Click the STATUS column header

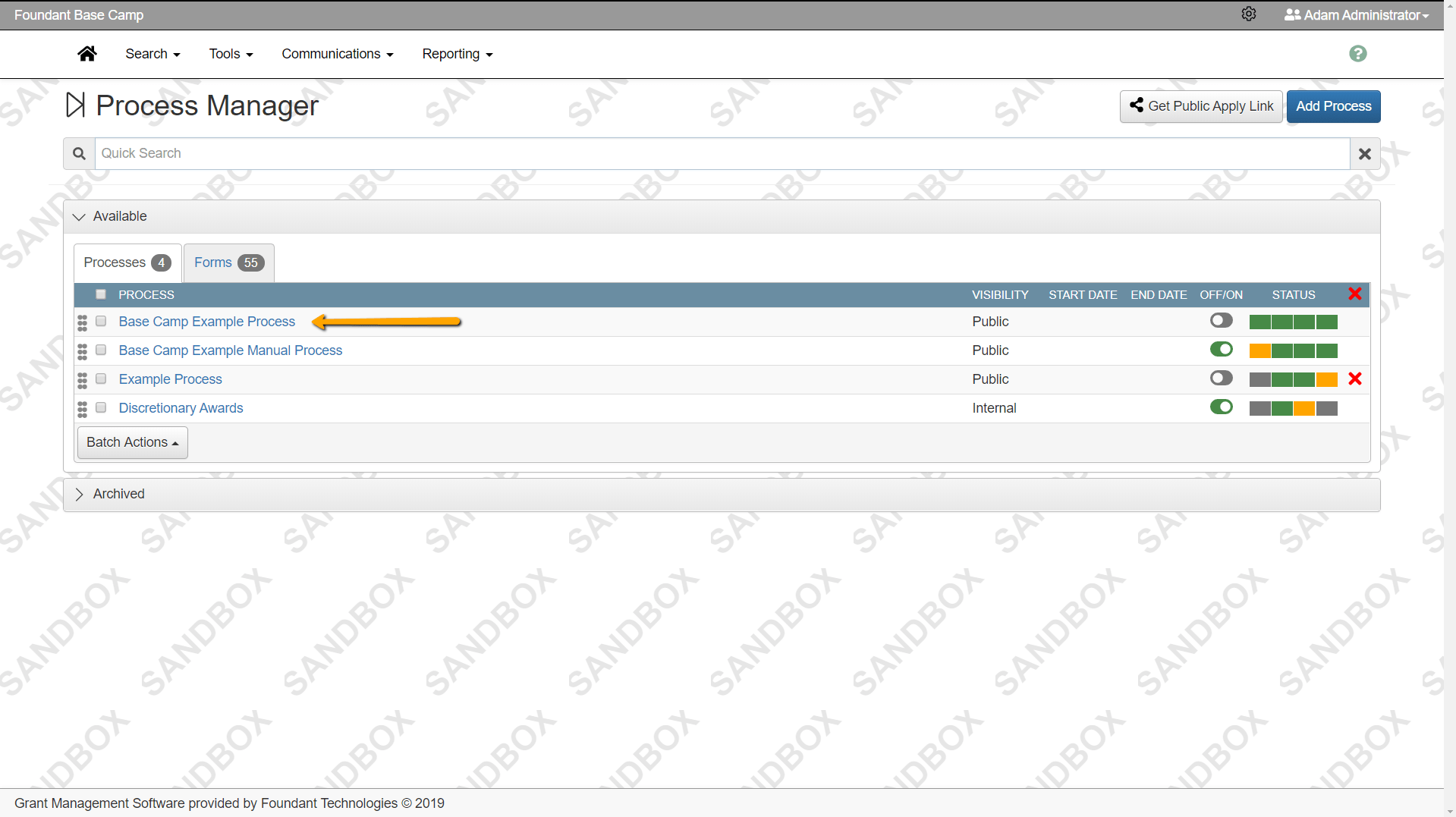(1294, 294)
